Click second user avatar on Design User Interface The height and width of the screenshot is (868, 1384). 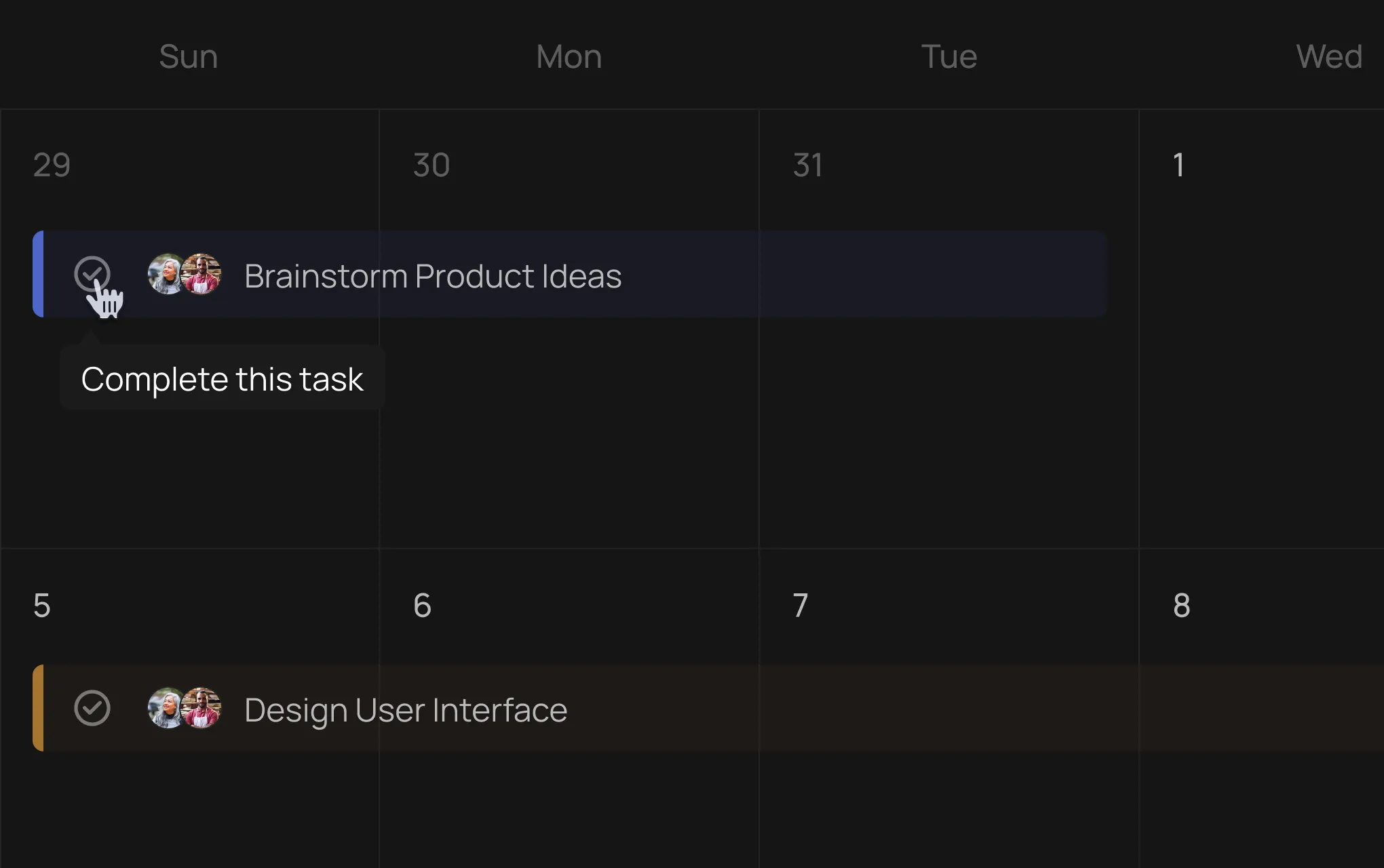(200, 709)
